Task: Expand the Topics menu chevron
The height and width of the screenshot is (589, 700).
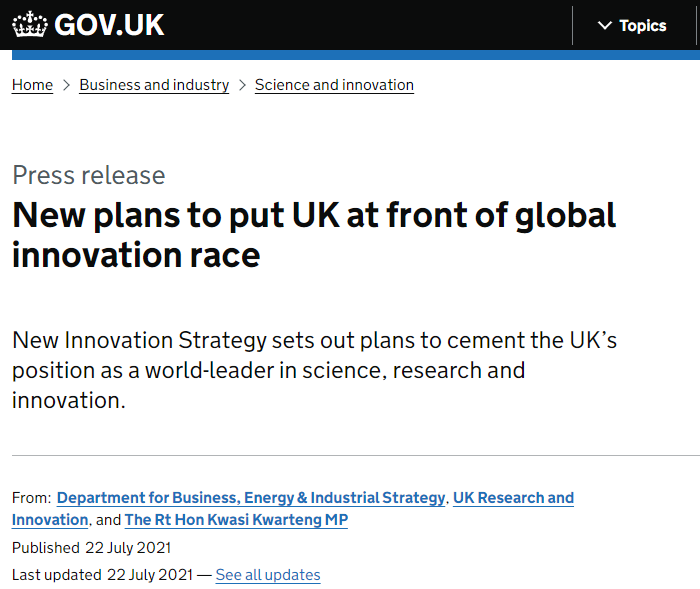Action: point(604,26)
